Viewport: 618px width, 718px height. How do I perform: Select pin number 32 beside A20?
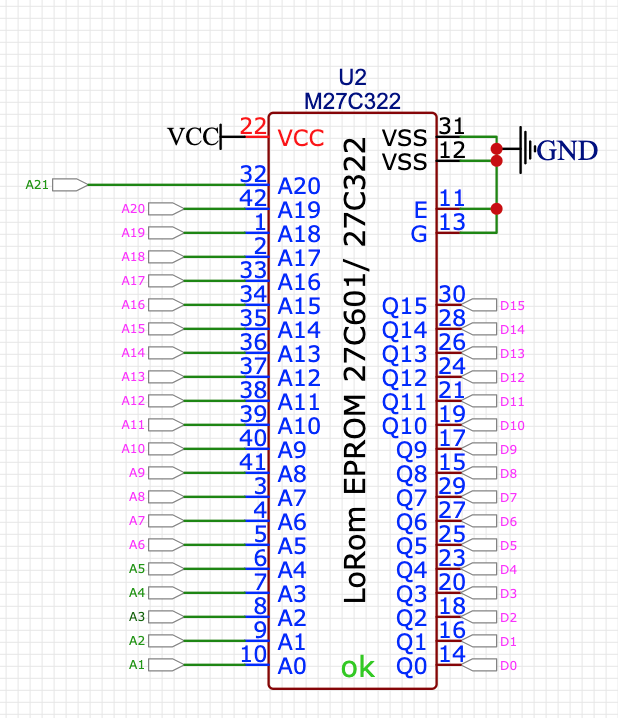pos(253,174)
